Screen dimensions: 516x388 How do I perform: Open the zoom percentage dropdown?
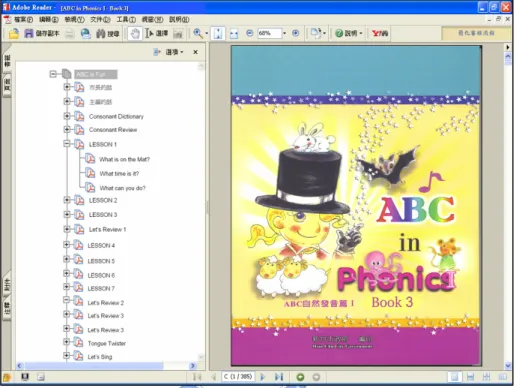(284, 33)
